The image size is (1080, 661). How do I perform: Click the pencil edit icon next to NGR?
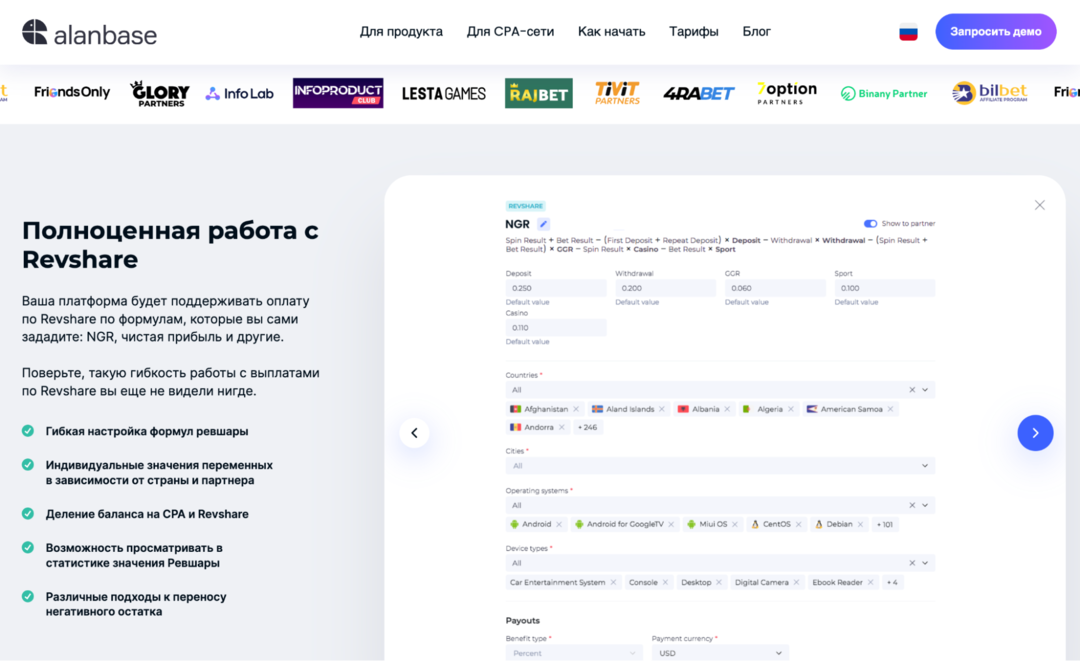(543, 224)
